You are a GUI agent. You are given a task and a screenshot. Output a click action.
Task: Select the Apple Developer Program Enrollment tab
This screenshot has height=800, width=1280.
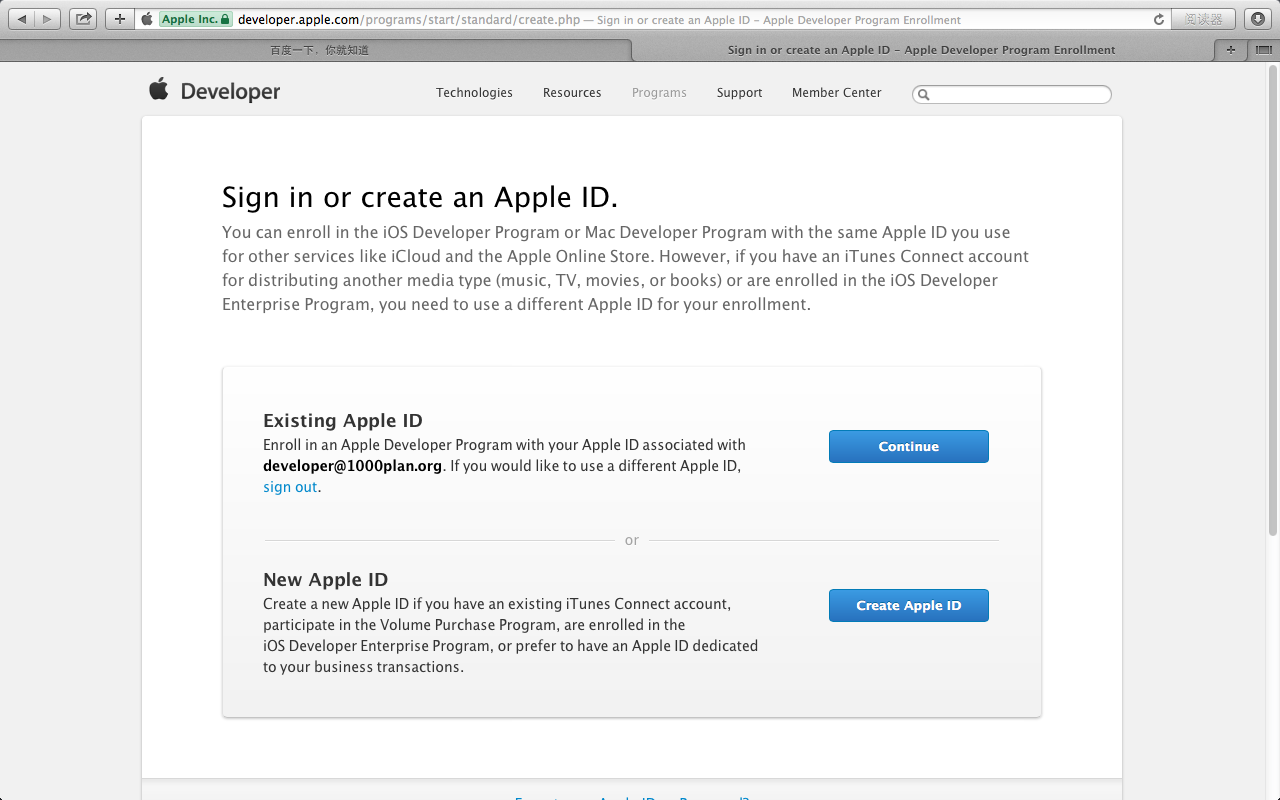click(x=921, y=50)
